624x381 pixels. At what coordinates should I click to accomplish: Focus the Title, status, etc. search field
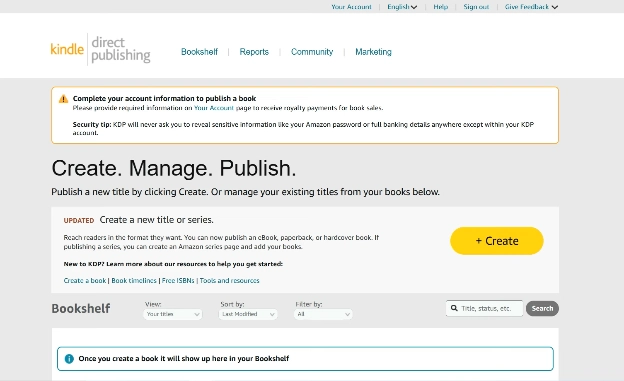(x=484, y=308)
